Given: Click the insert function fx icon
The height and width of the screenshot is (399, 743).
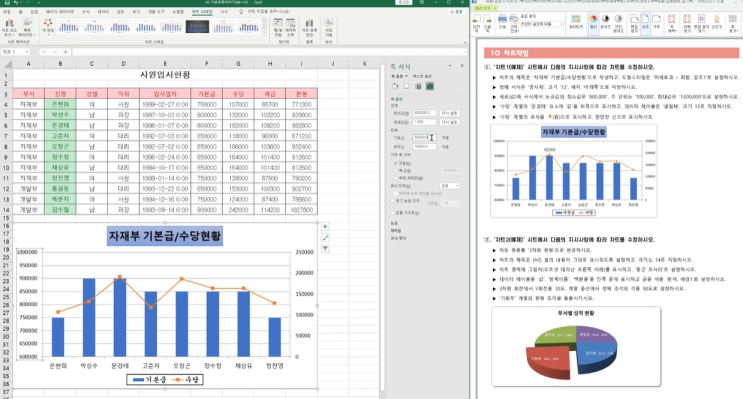Looking at the screenshot, I should pyautogui.click(x=65, y=52).
